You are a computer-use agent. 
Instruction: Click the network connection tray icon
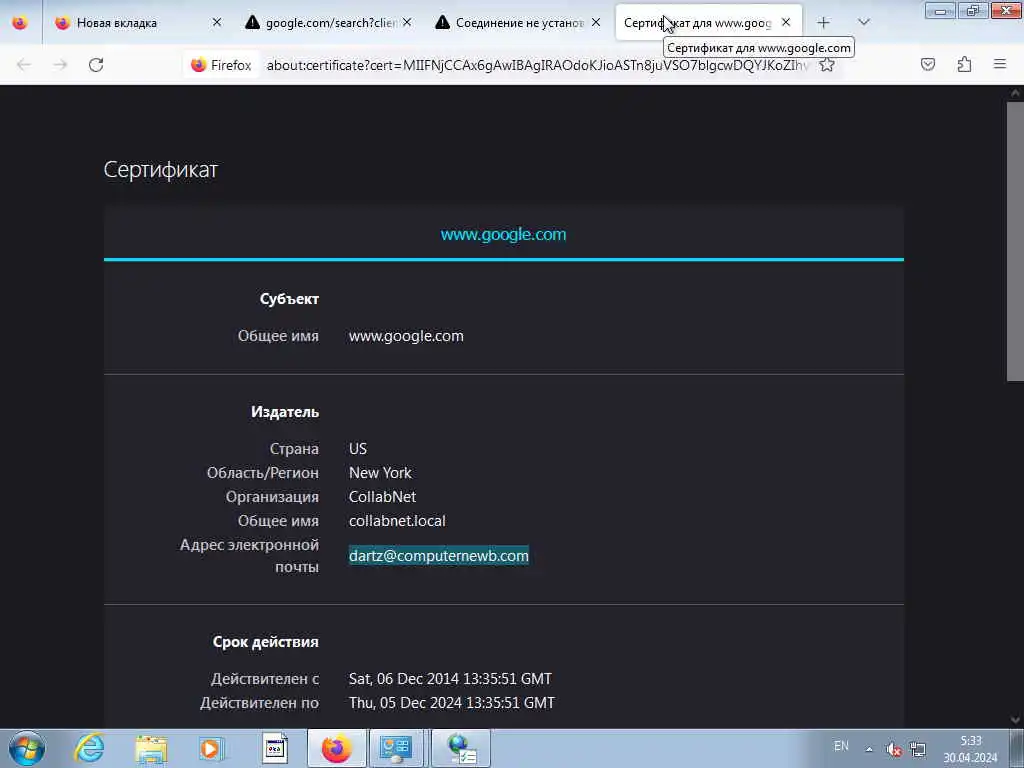[x=918, y=749]
